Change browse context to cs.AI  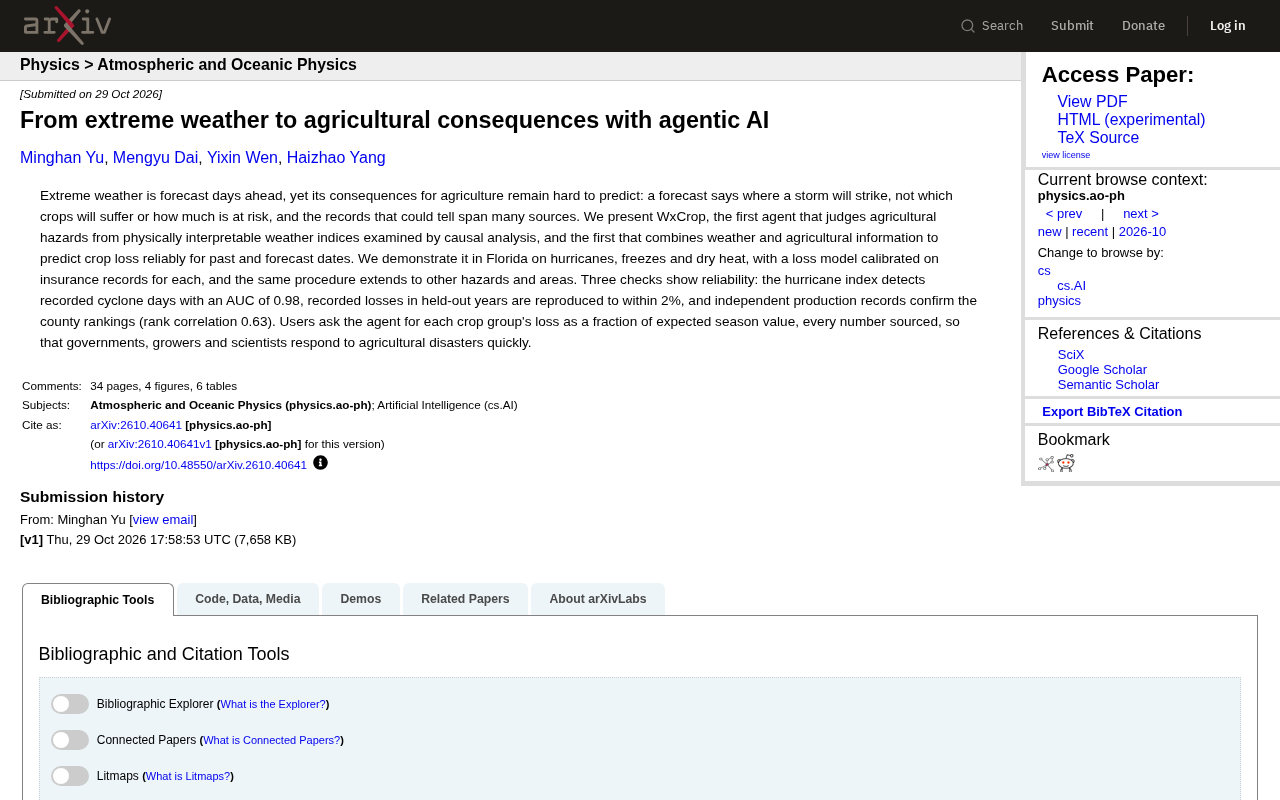pyautogui.click(x=1072, y=286)
